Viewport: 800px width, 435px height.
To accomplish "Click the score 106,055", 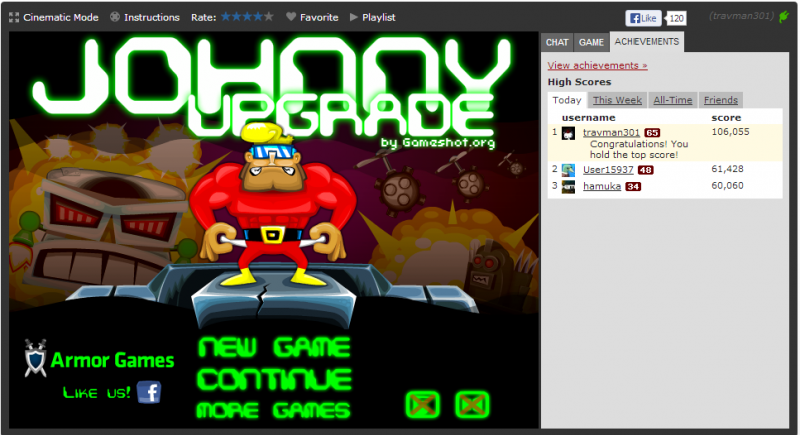I will pyautogui.click(x=730, y=132).
